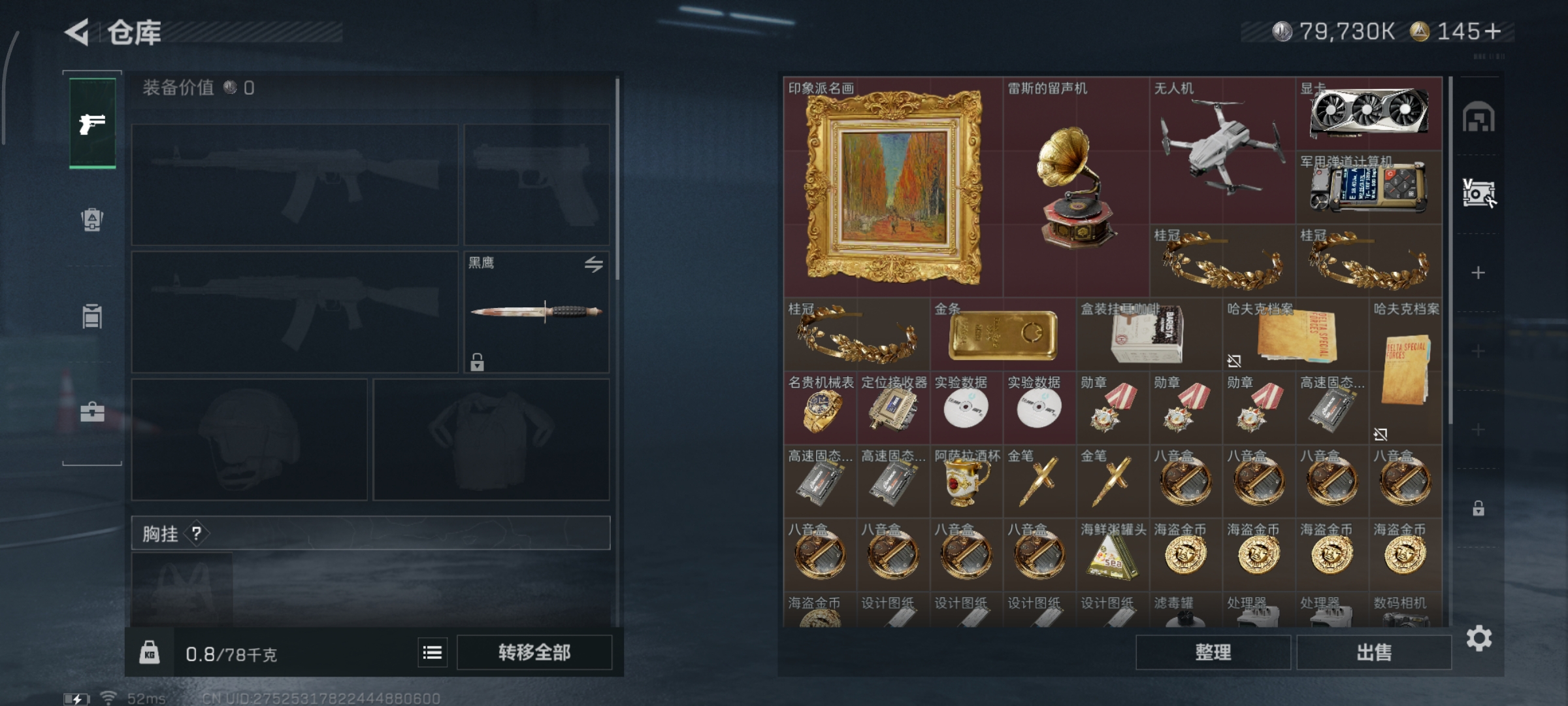Select the 无人机 drone item
This screenshot has width=1568, height=706.
point(1222,150)
